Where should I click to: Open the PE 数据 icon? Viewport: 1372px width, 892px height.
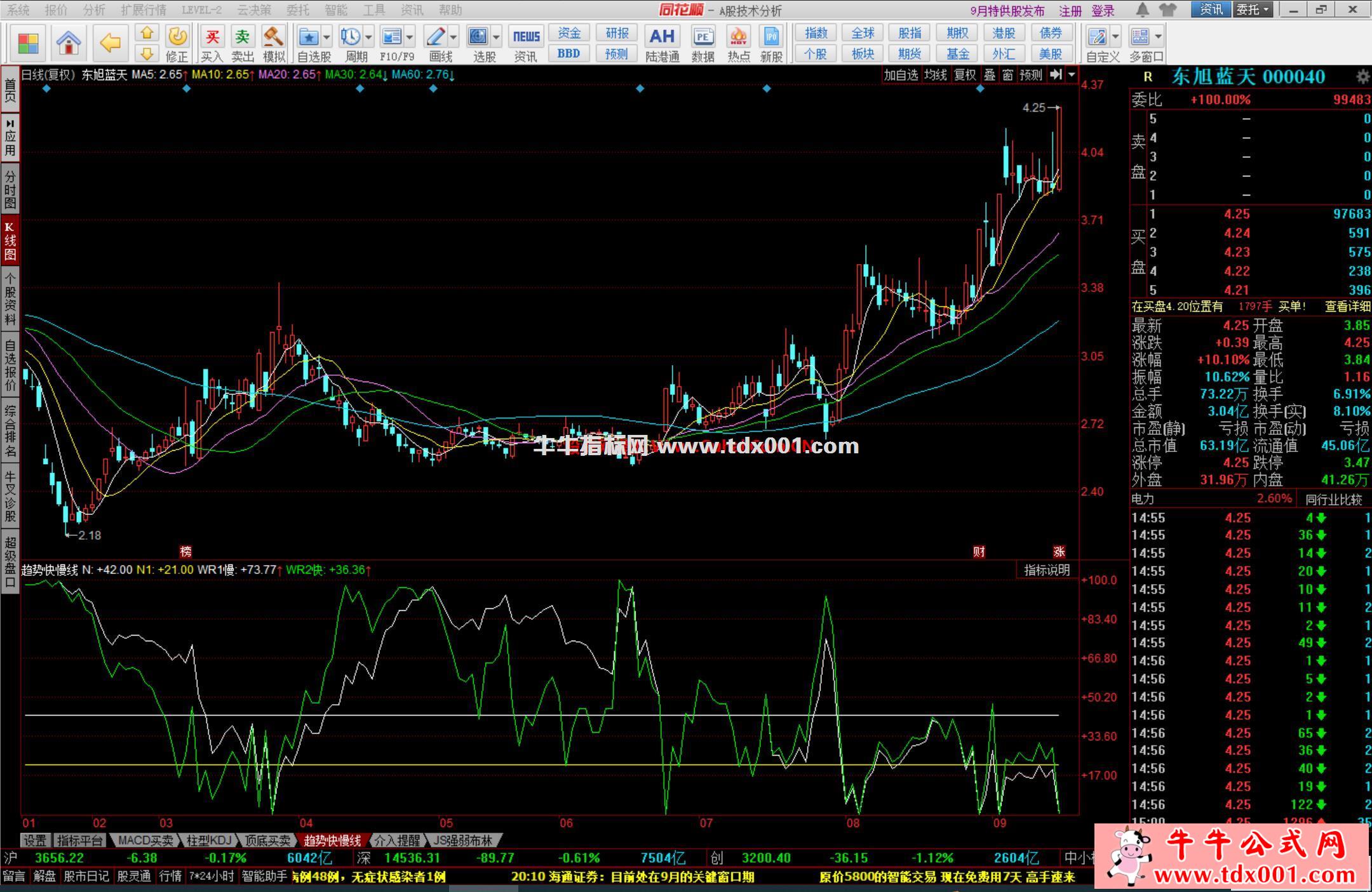(703, 43)
